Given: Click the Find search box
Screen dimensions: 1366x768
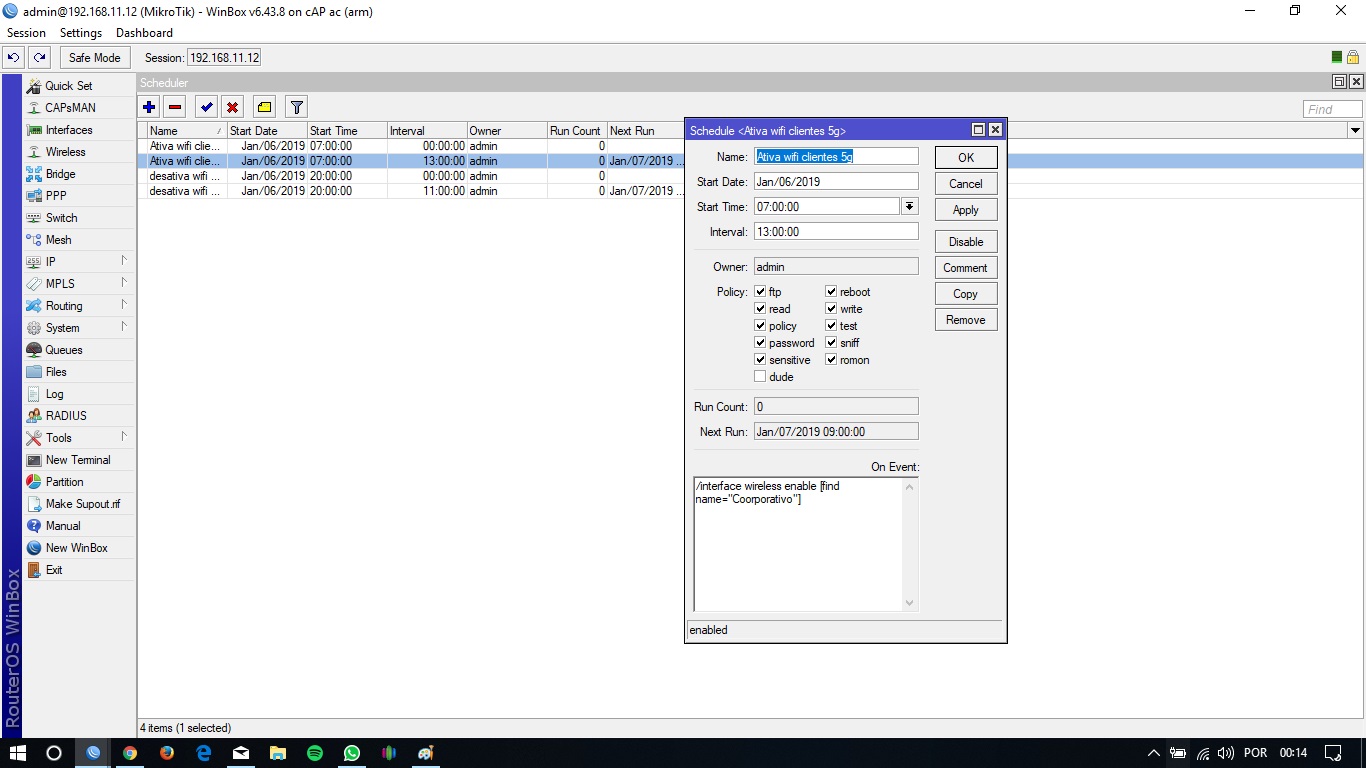Looking at the screenshot, I should point(1333,110).
